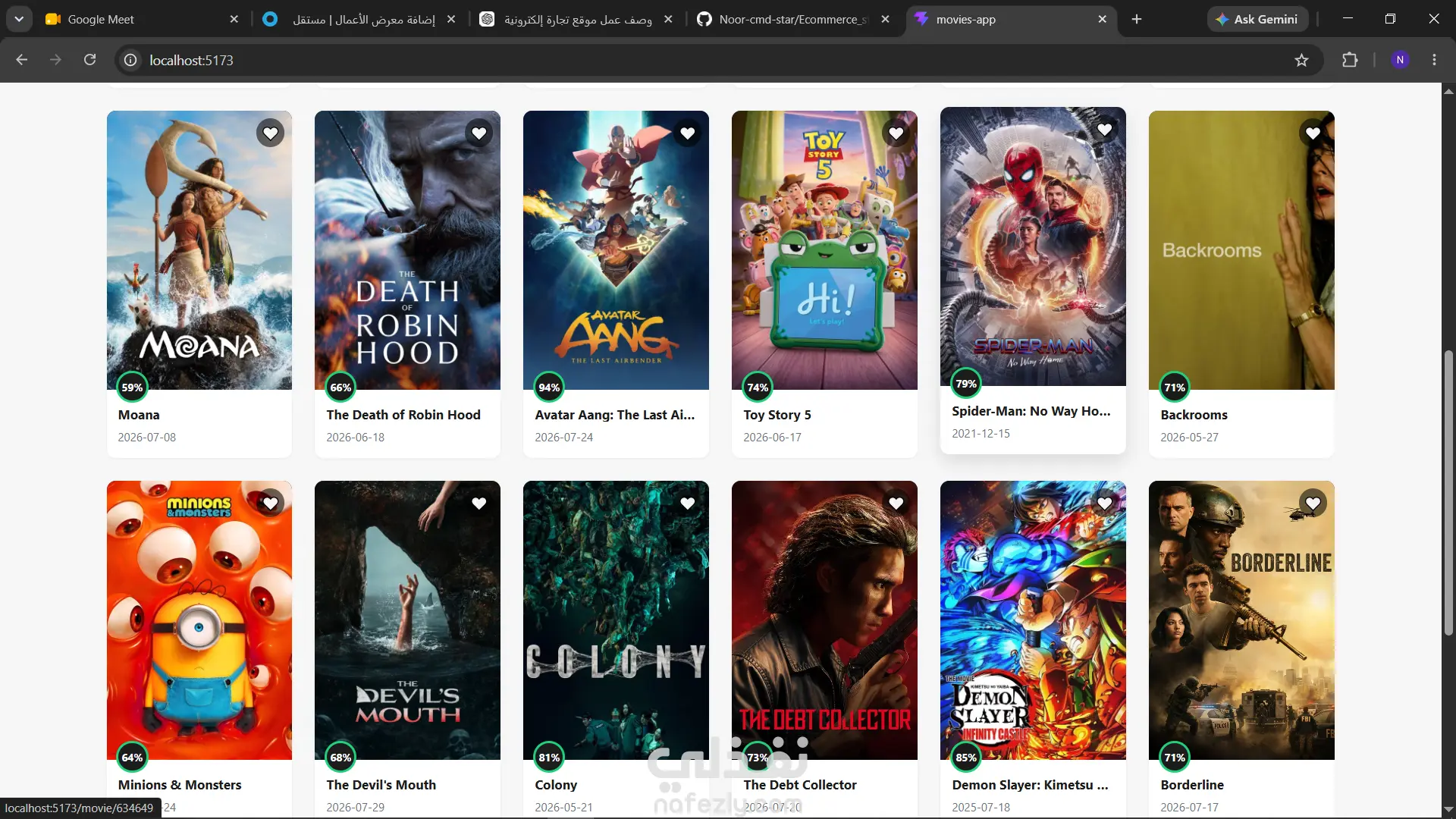
Task: Toggle heart on Backrooms poster
Action: point(1313,133)
